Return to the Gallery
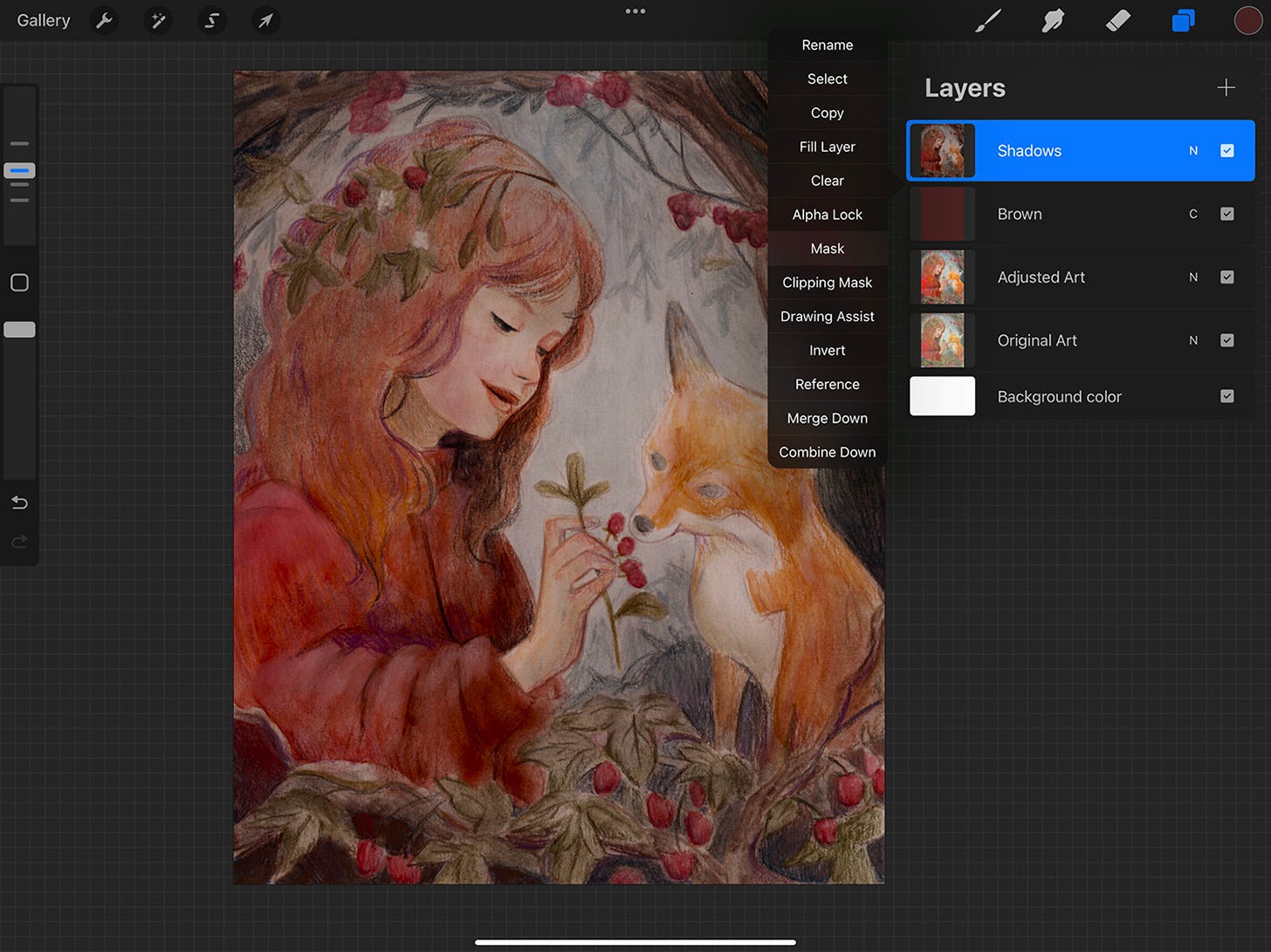This screenshot has height=952, width=1271. coord(44,20)
